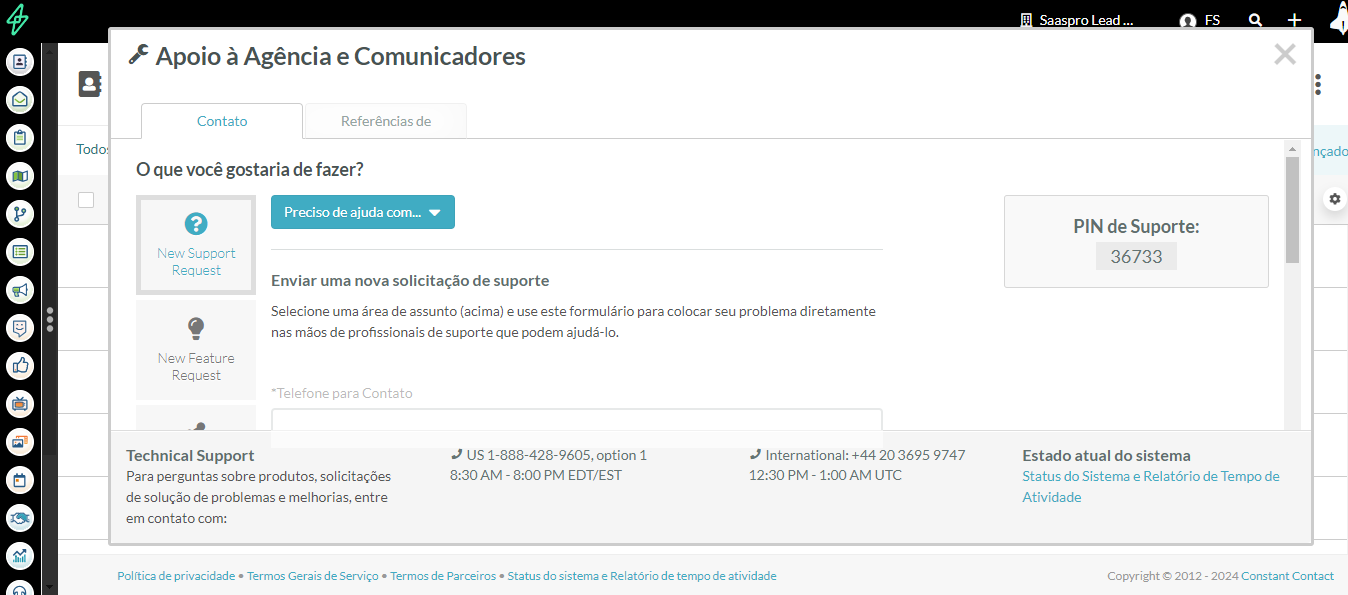The image size is (1348, 595).
Task: Open the contacts icon in left sidebar
Action: (20, 62)
